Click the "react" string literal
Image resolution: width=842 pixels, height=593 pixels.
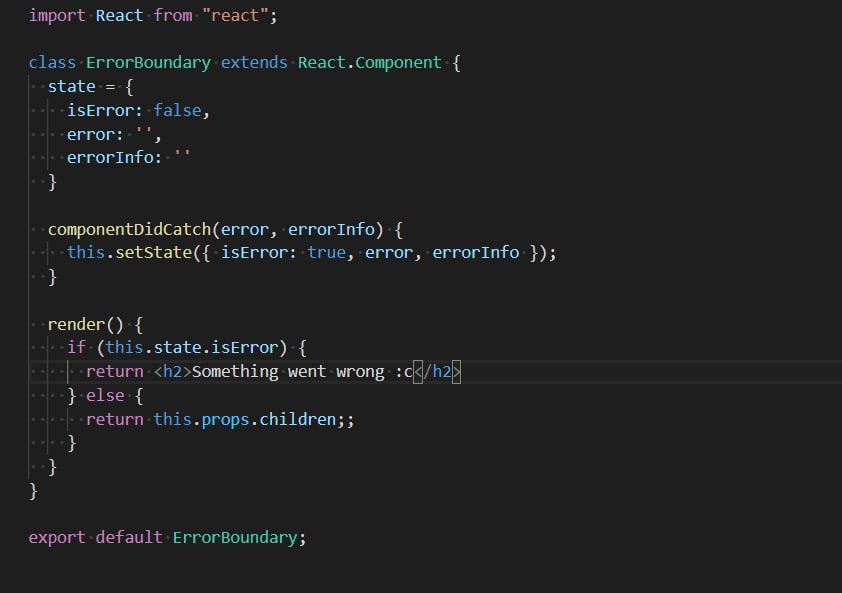click(x=235, y=16)
